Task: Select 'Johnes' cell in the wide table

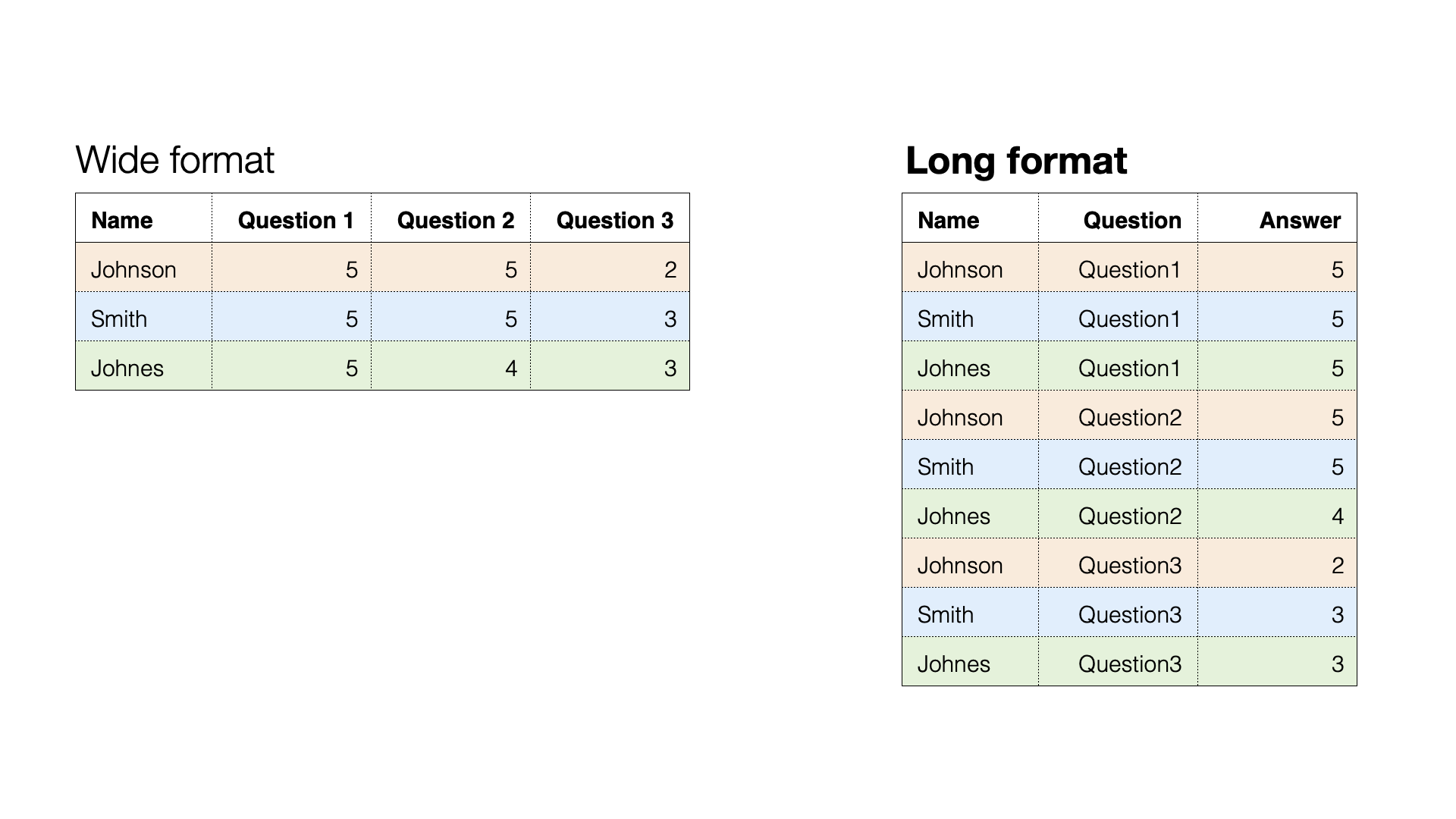Action: point(127,368)
